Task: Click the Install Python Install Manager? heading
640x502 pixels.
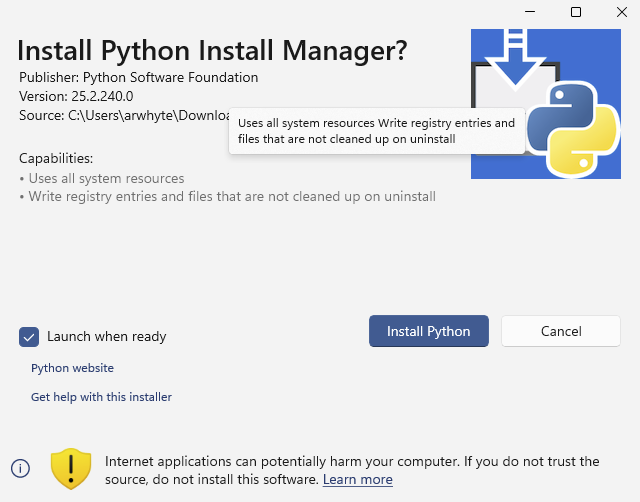Action: 212,50
